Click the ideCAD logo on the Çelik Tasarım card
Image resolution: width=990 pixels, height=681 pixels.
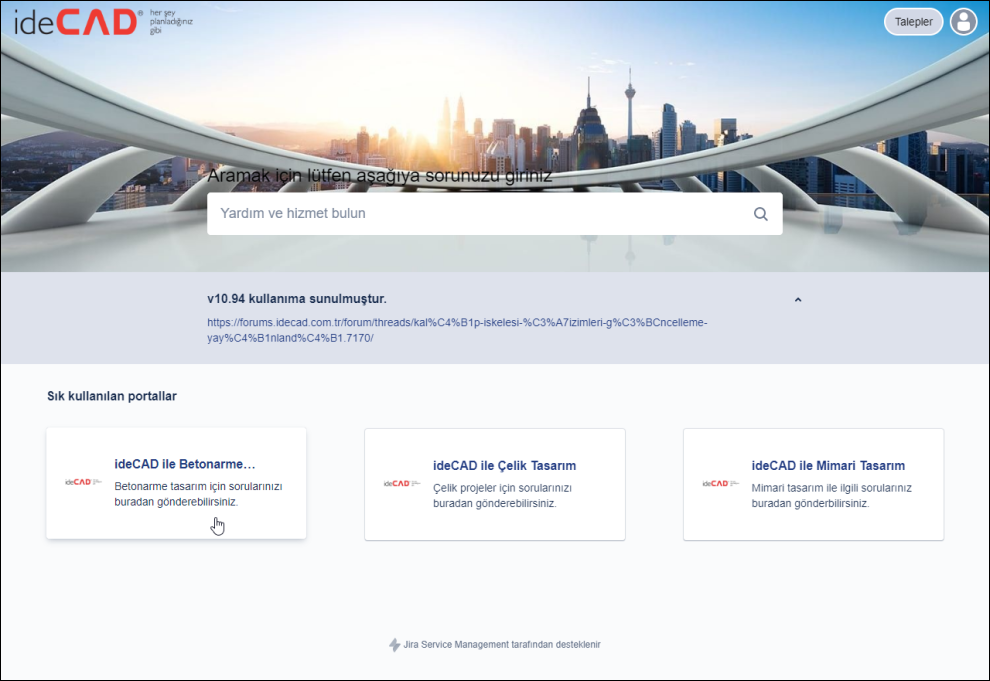[x=402, y=483]
